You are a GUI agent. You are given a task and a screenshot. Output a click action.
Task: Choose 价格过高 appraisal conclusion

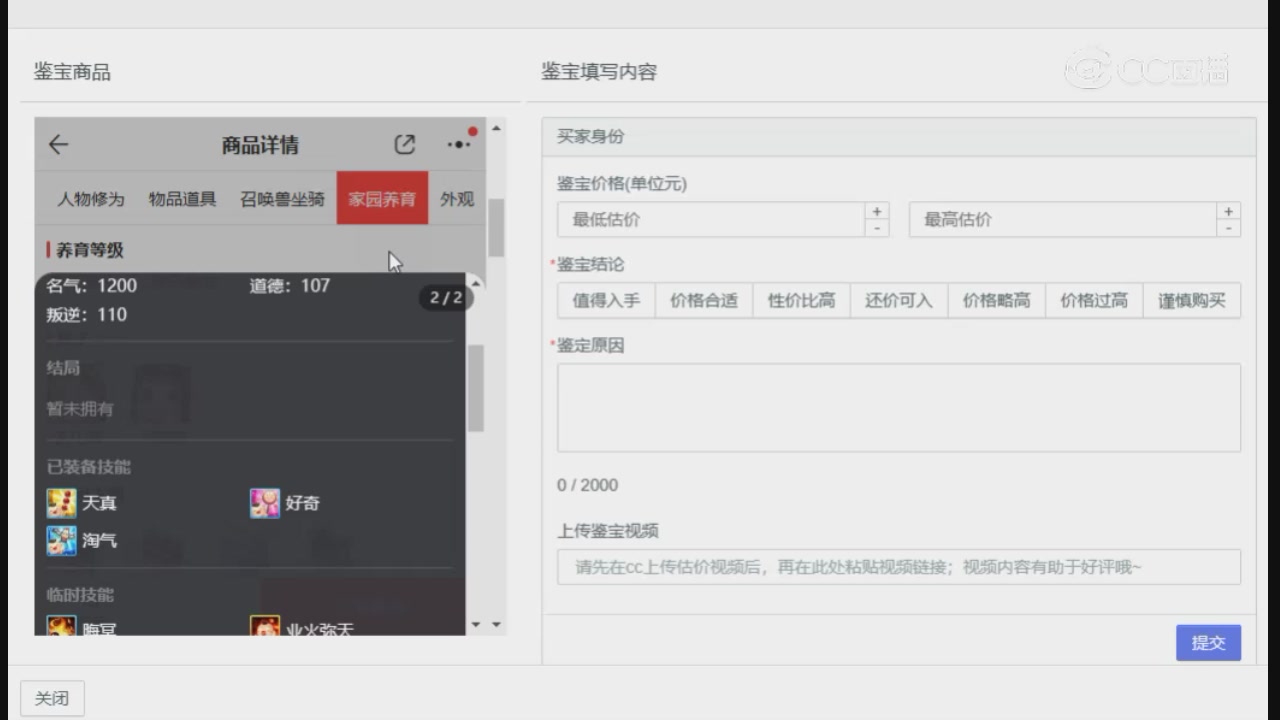[1094, 300]
